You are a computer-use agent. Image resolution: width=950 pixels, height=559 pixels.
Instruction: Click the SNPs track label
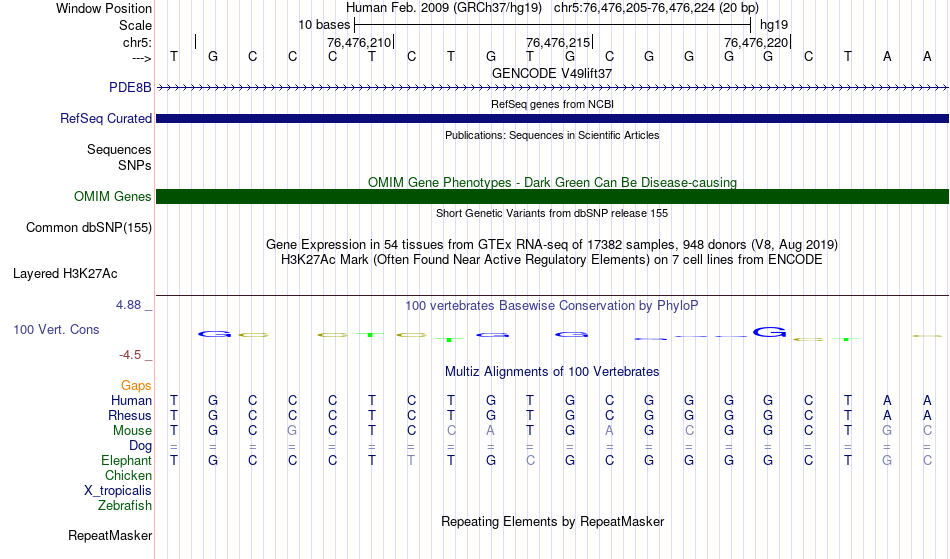[x=135, y=165]
